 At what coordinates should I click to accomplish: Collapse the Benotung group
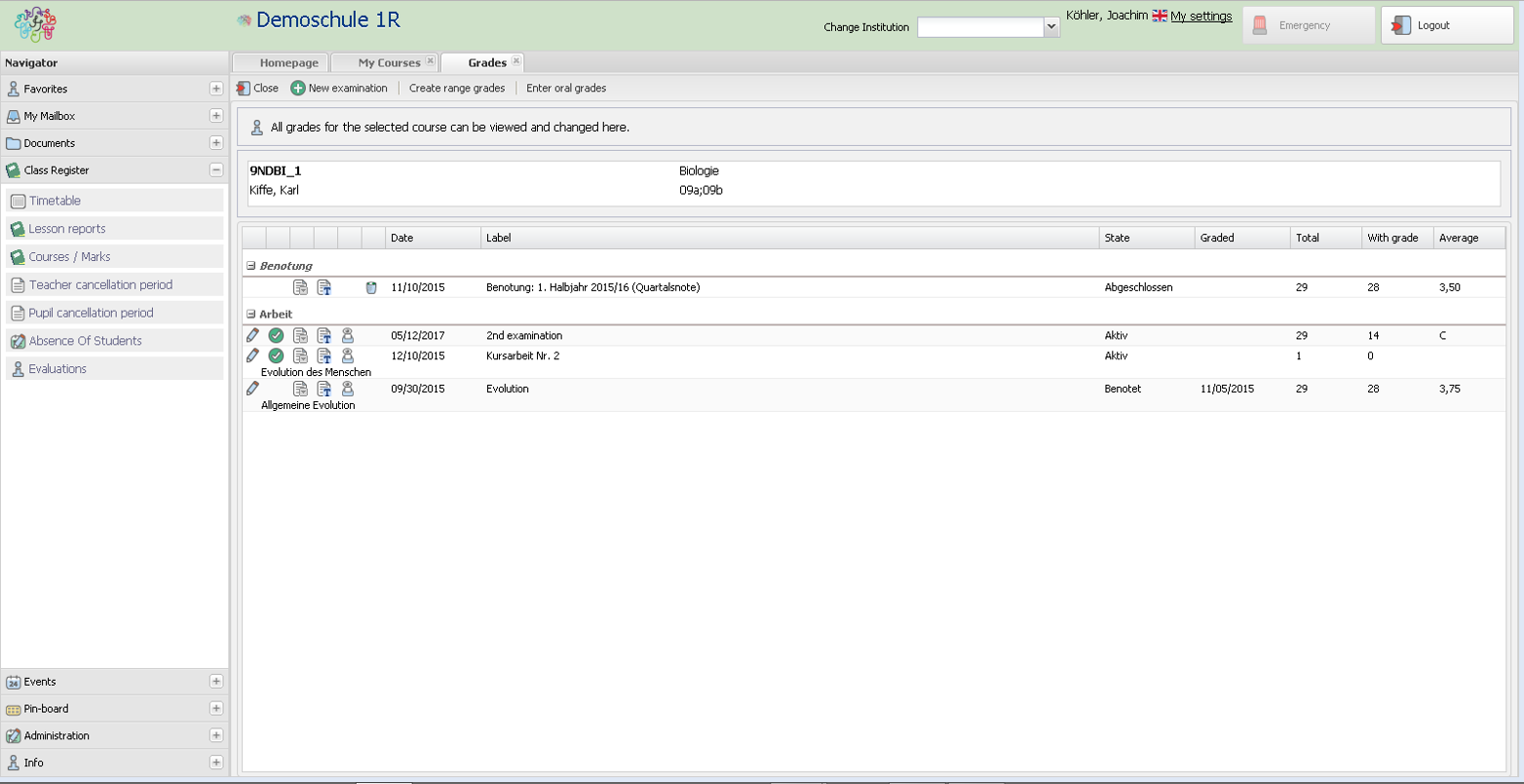point(250,266)
